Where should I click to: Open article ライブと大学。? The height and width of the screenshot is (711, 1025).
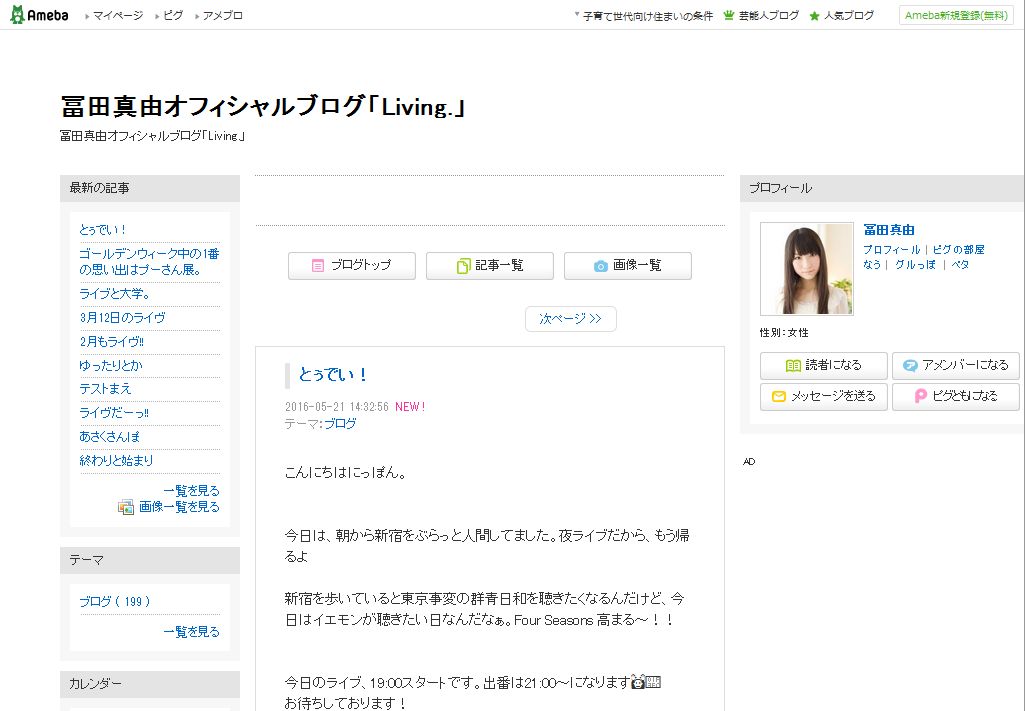point(115,294)
